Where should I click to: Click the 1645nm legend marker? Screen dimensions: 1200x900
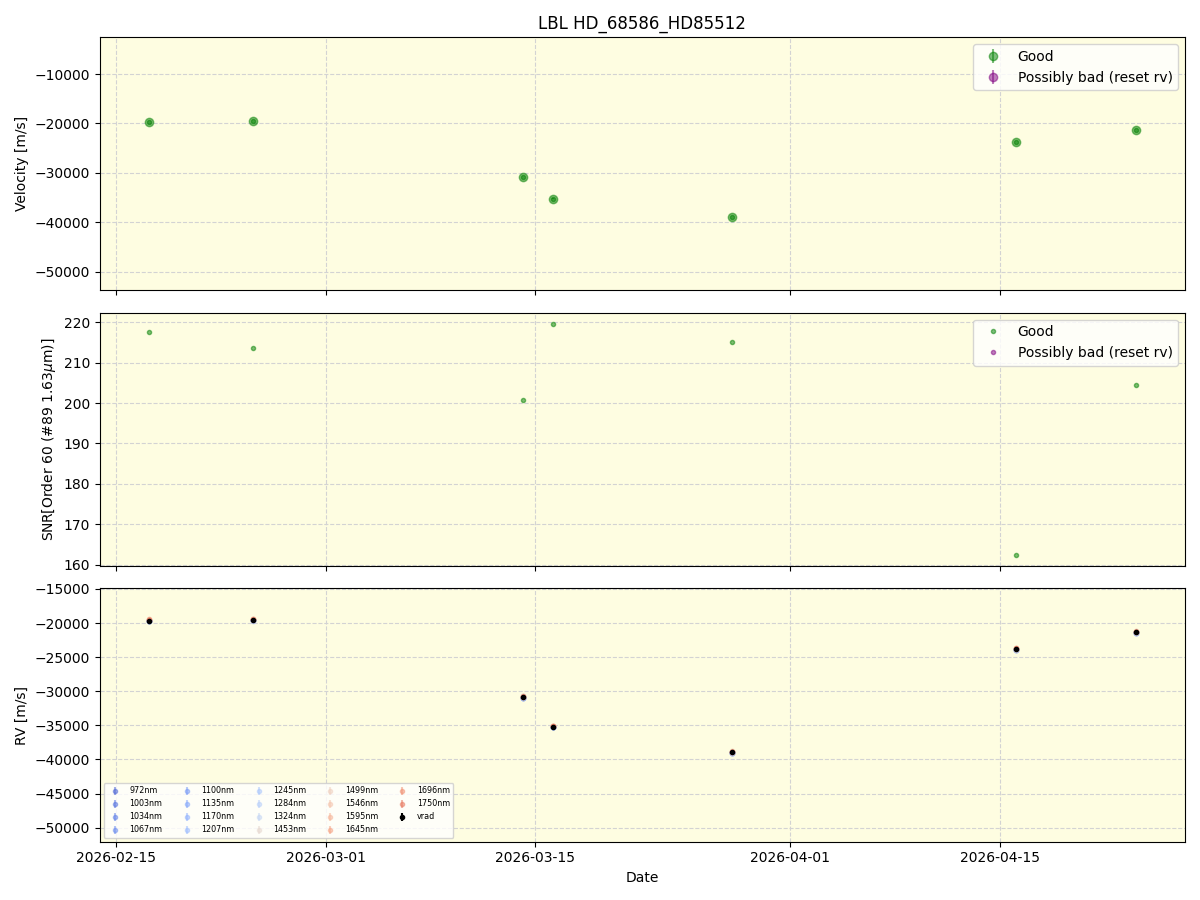331,830
